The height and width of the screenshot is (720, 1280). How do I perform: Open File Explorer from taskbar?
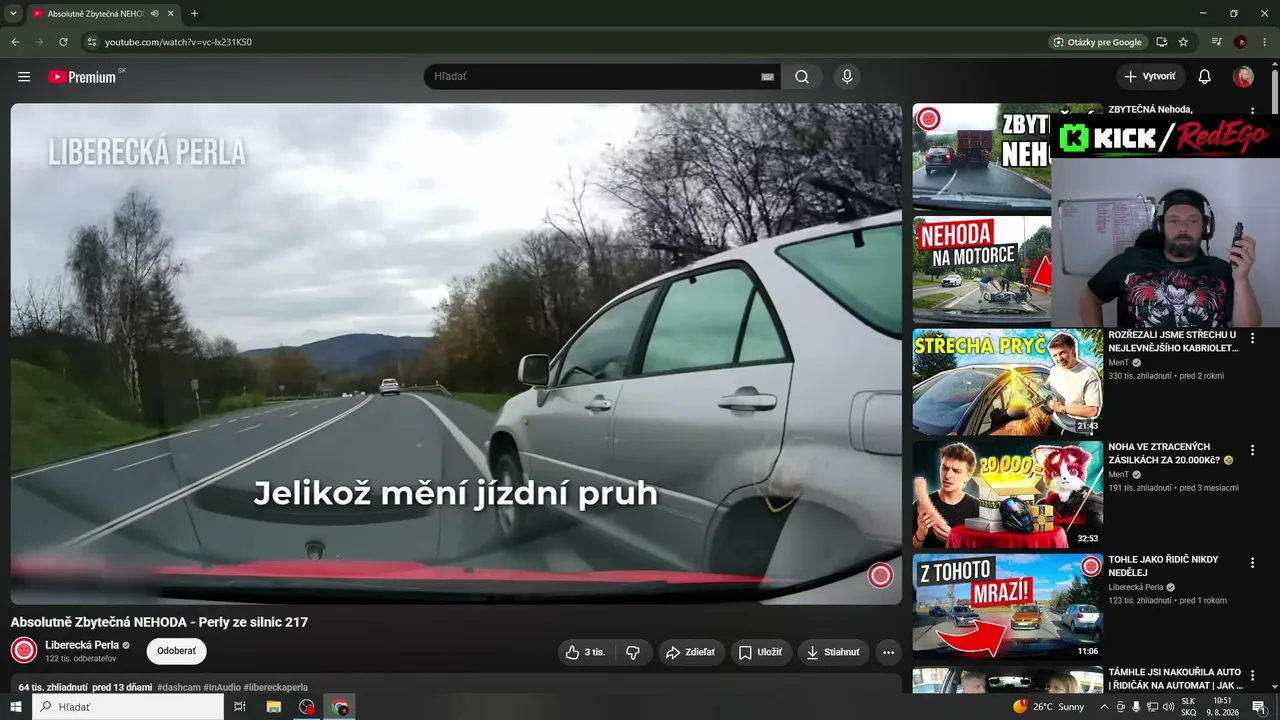coord(273,707)
